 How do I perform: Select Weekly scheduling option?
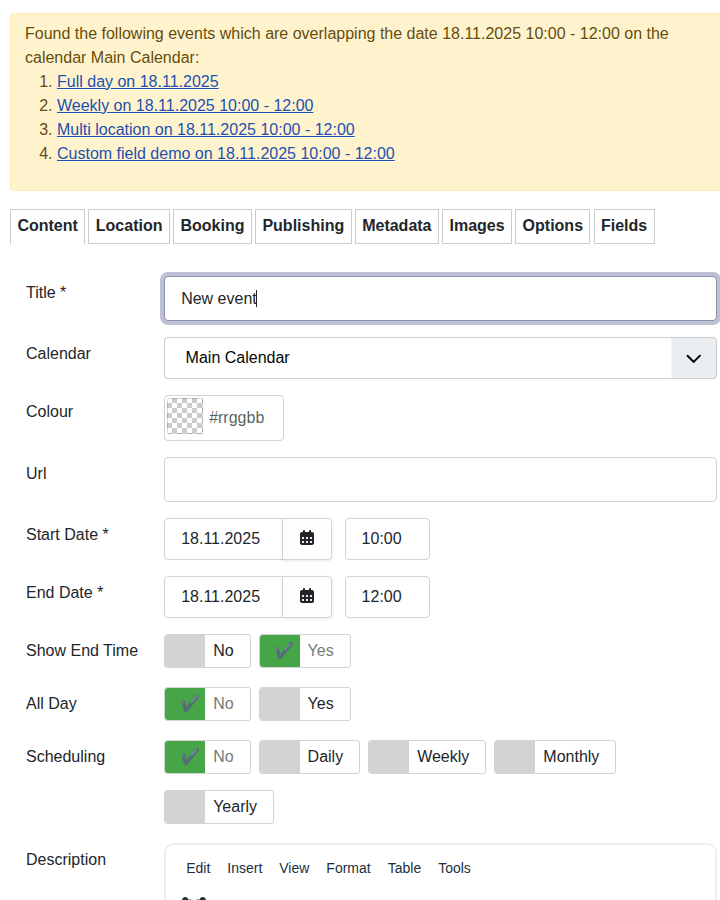426,757
